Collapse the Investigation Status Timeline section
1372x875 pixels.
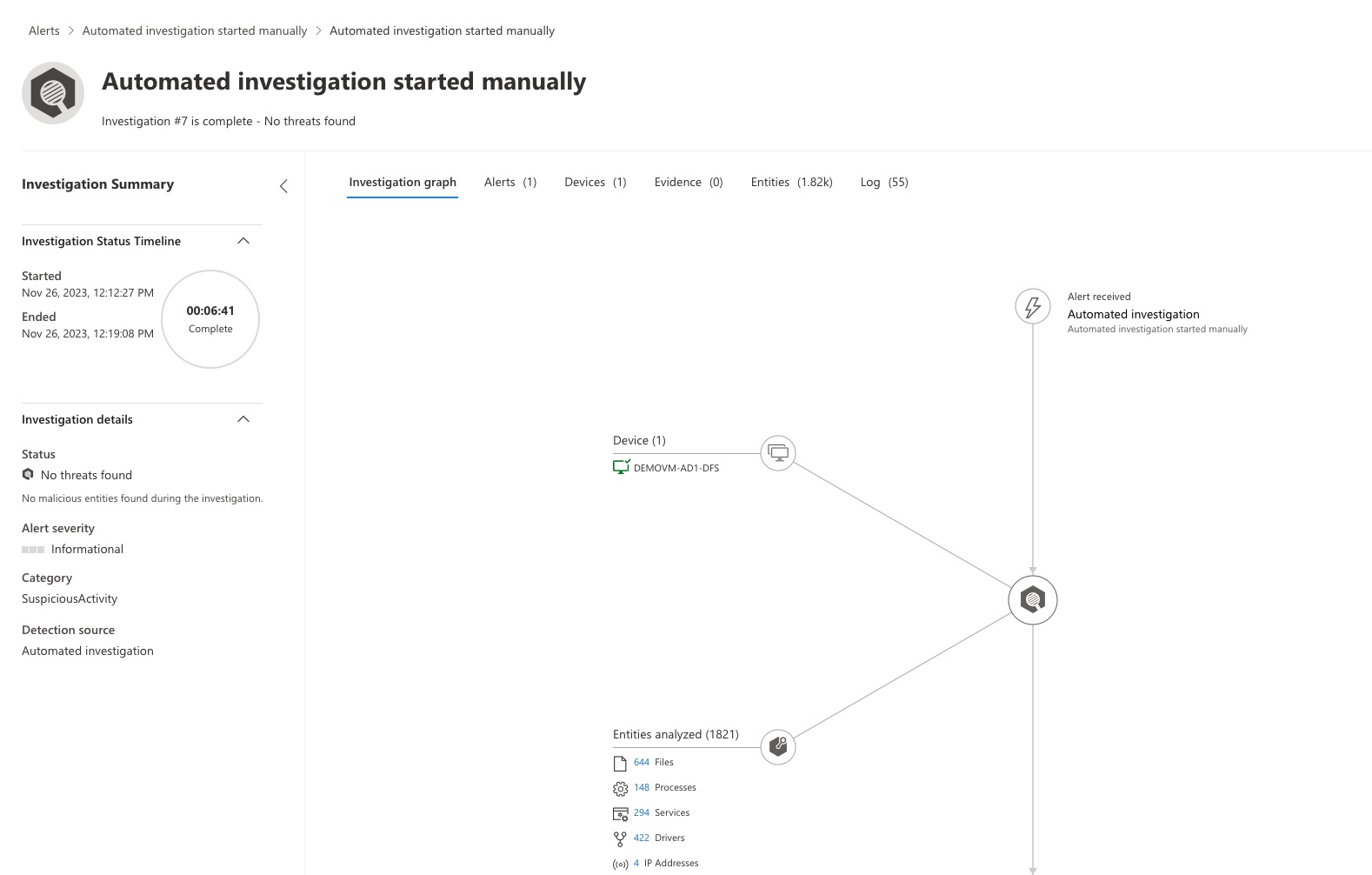244,241
